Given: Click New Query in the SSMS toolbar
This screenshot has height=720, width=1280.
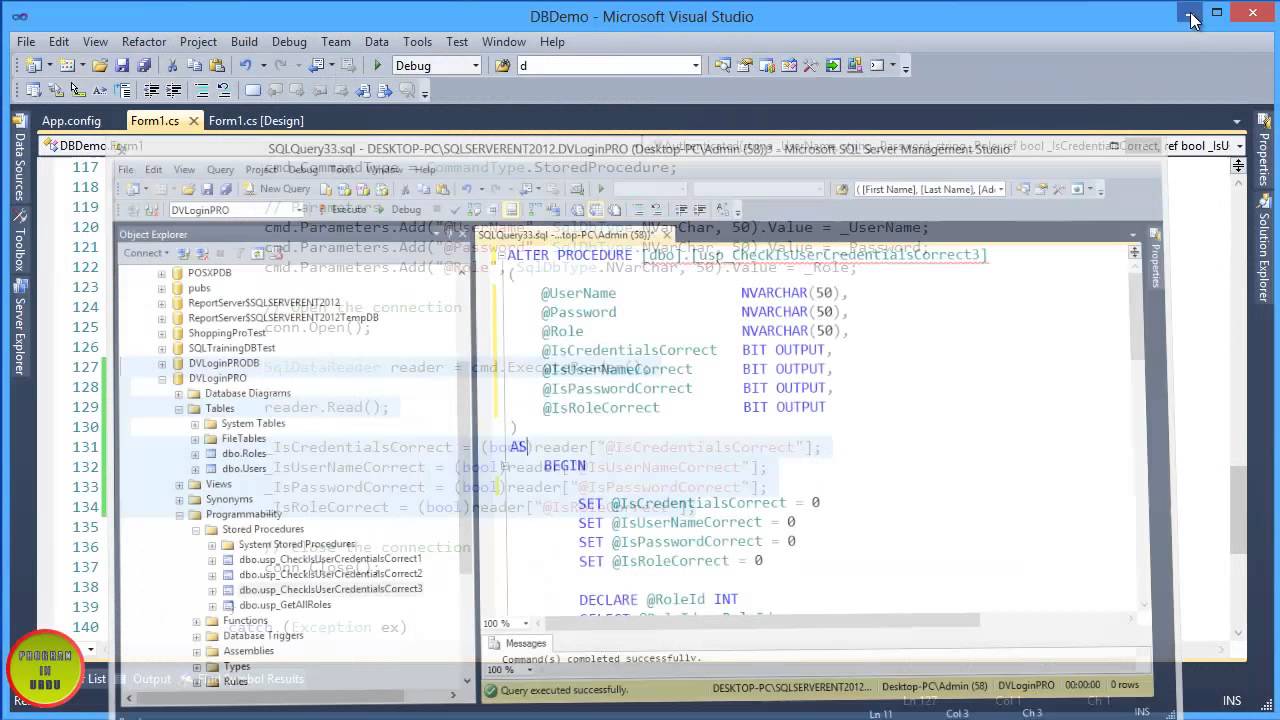Looking at the screenshot, I should point(277,189).
